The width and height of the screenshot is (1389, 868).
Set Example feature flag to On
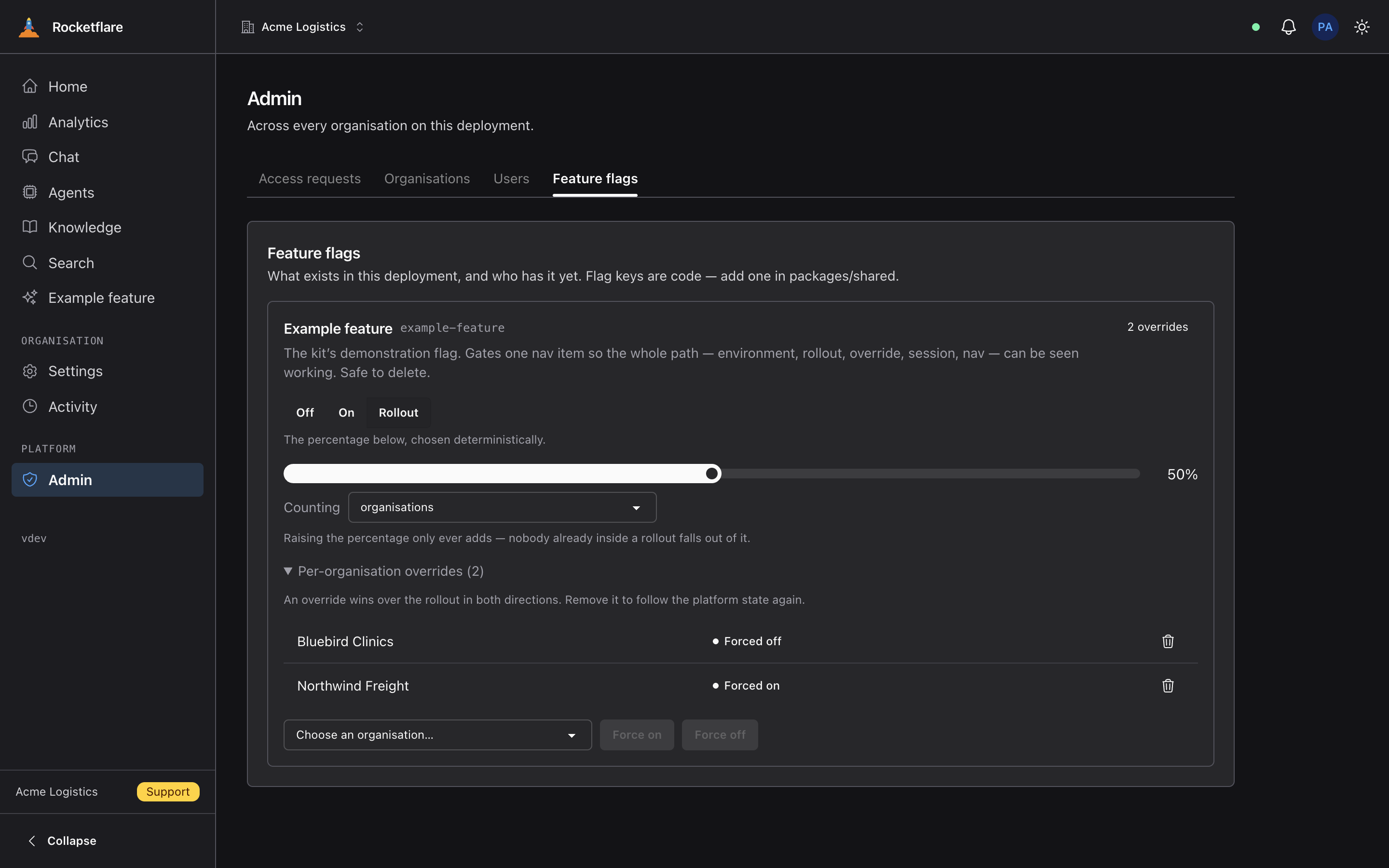[346, 413]
